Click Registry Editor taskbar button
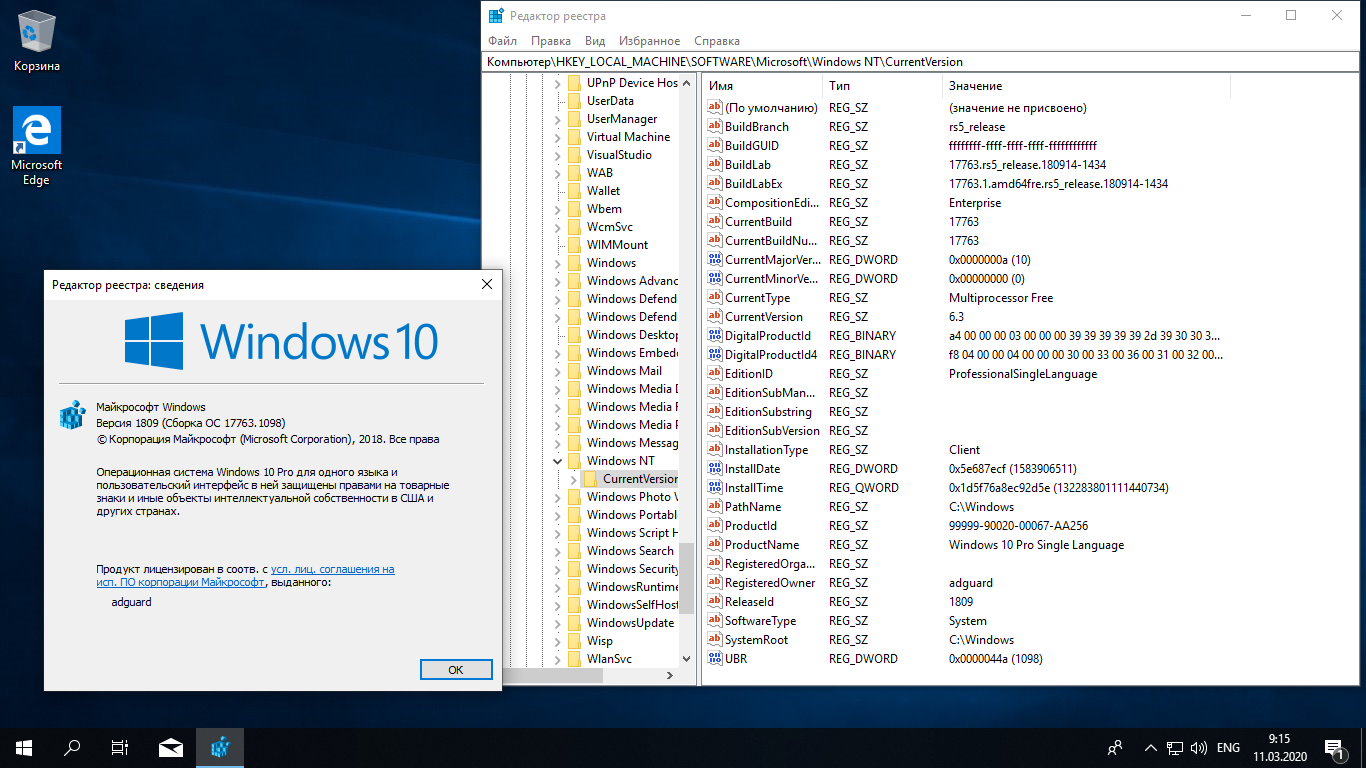 (220, 747)
